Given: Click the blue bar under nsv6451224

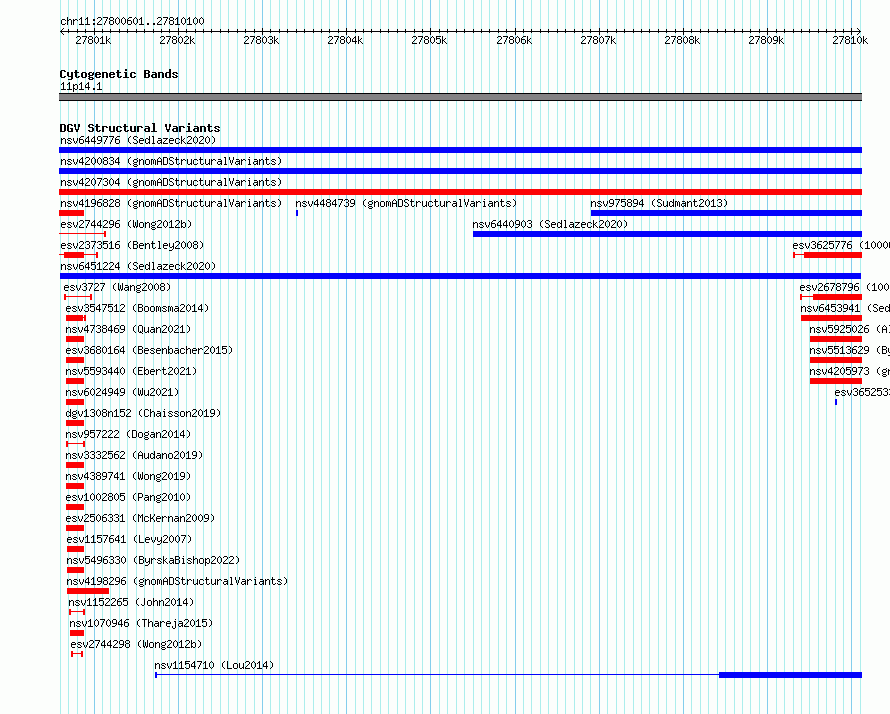Looking at the screenshot, I should point(460,276).
